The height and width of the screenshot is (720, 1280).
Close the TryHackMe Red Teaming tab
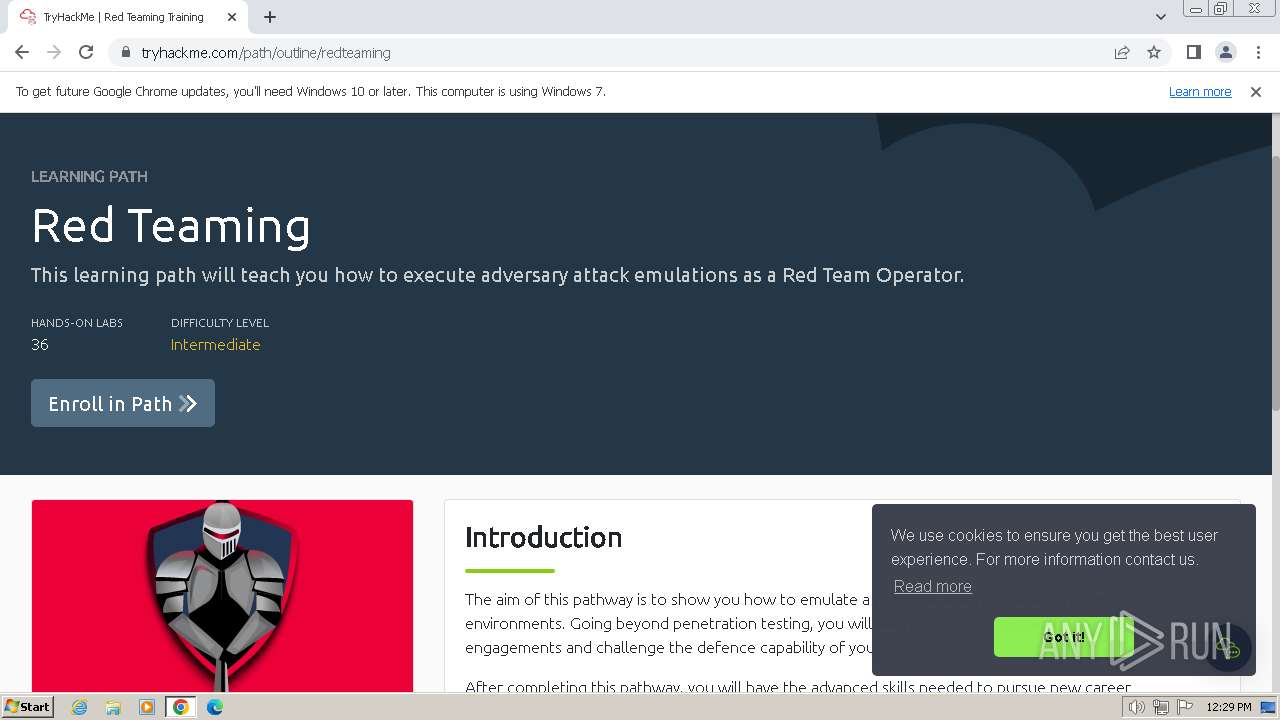232,17
